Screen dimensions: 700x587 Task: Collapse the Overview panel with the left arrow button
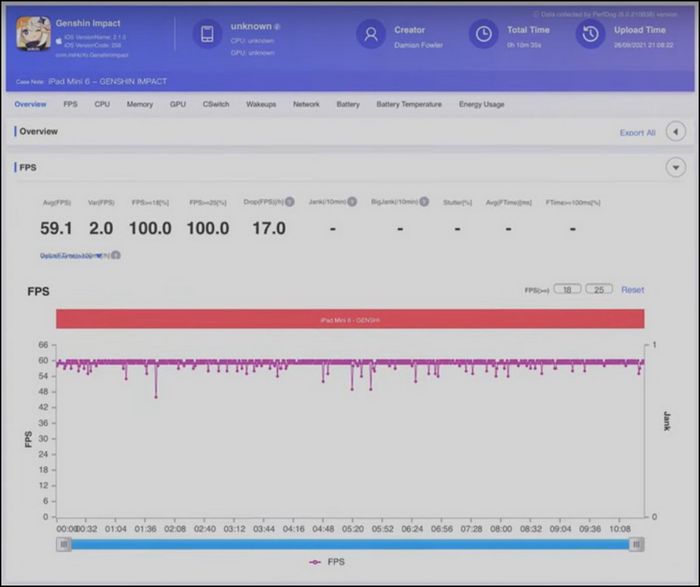pyautogui.click(x=675, y=132)
